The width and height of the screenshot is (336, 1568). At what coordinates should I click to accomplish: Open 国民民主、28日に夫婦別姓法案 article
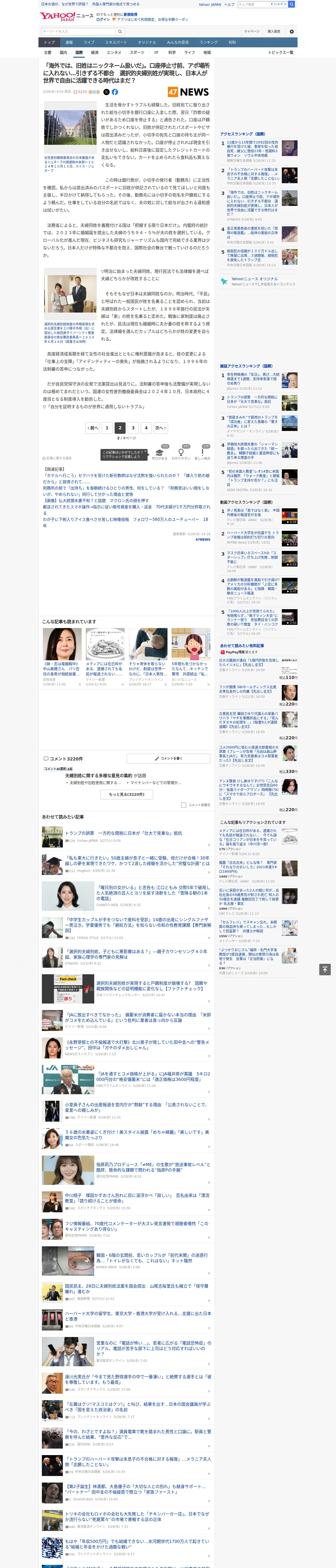[x=137, y=1289]
